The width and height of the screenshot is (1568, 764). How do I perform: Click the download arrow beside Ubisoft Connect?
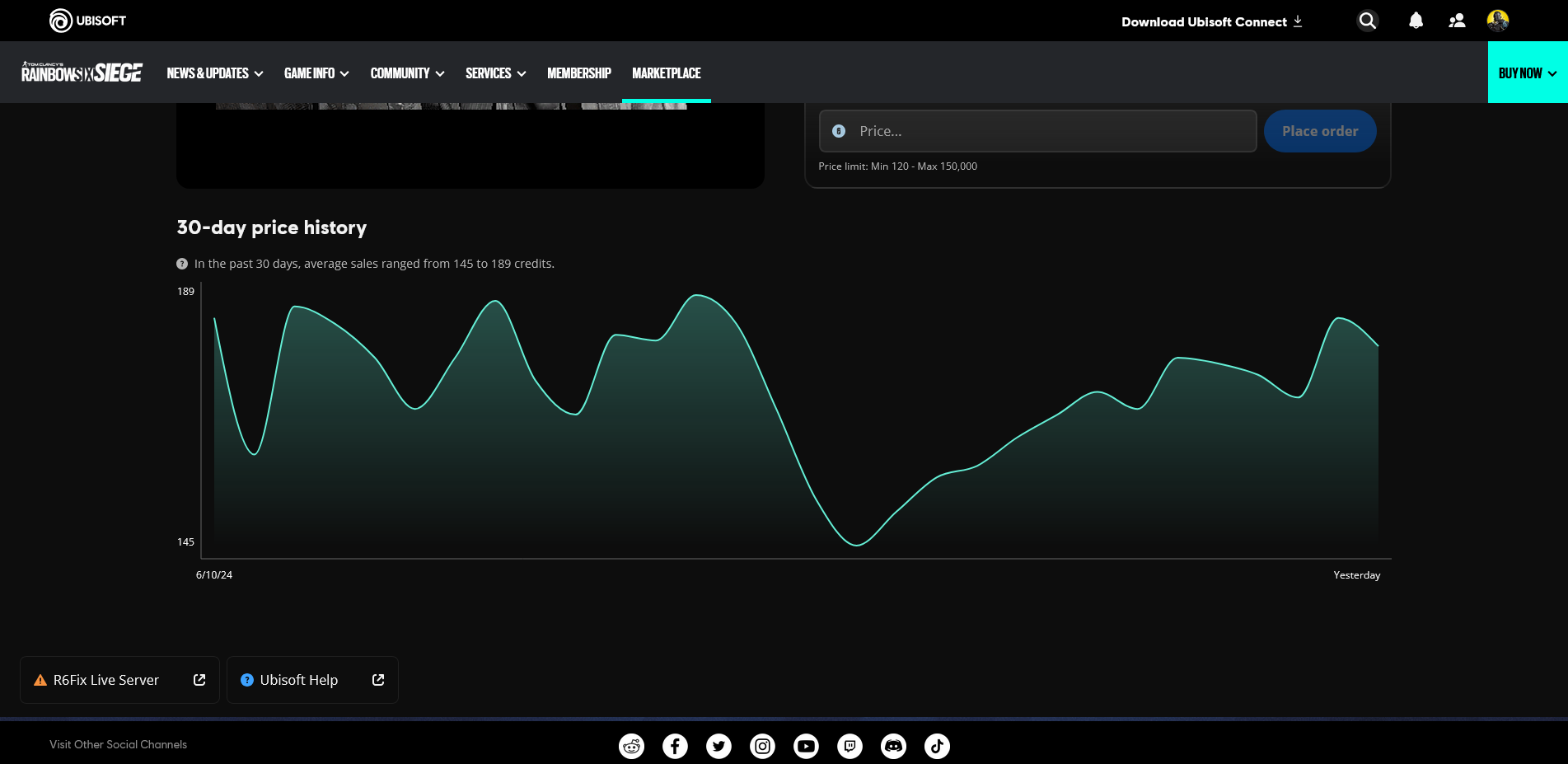tap(1298, 21)
